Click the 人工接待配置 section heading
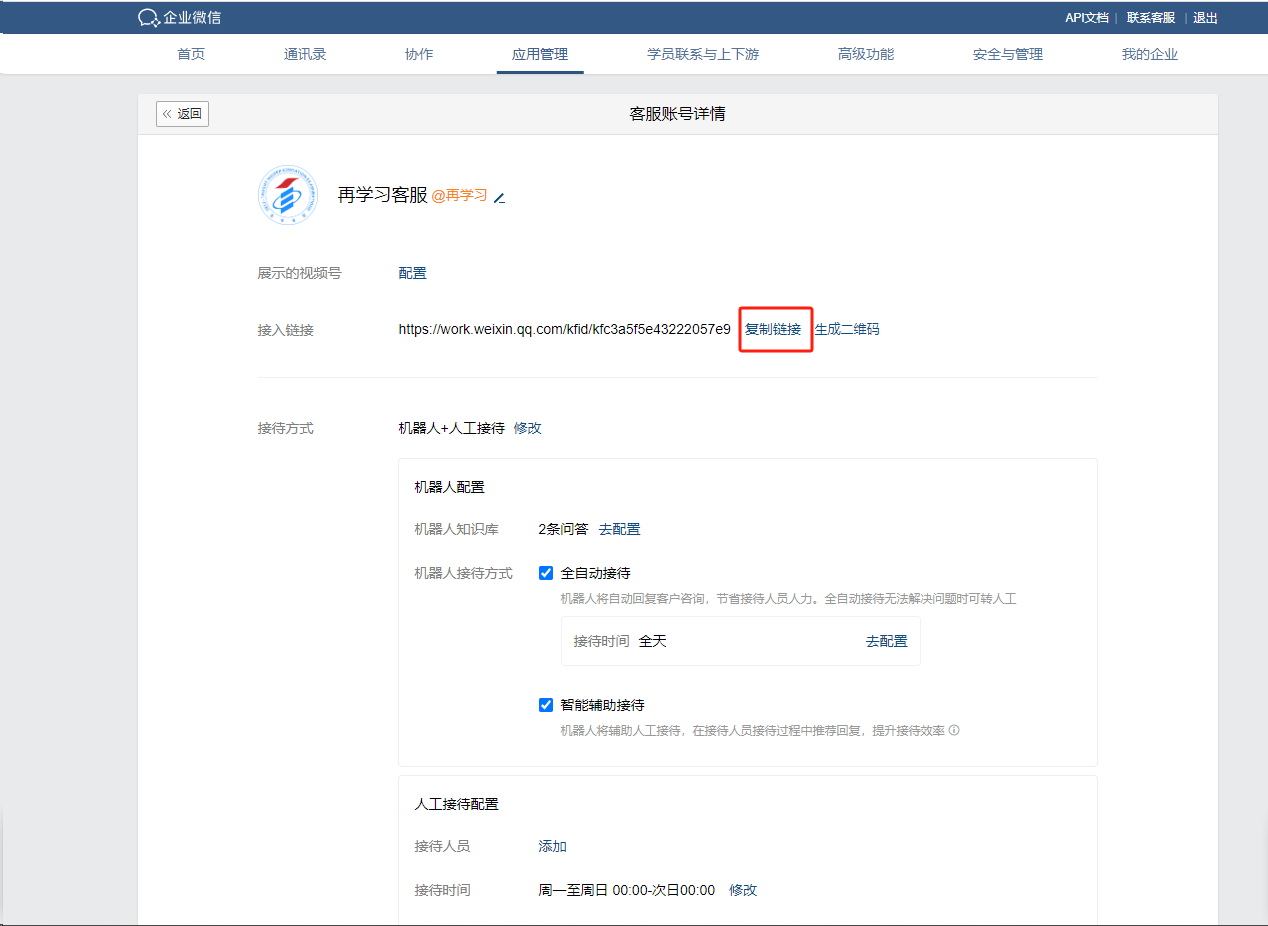 tap(457, 804)
